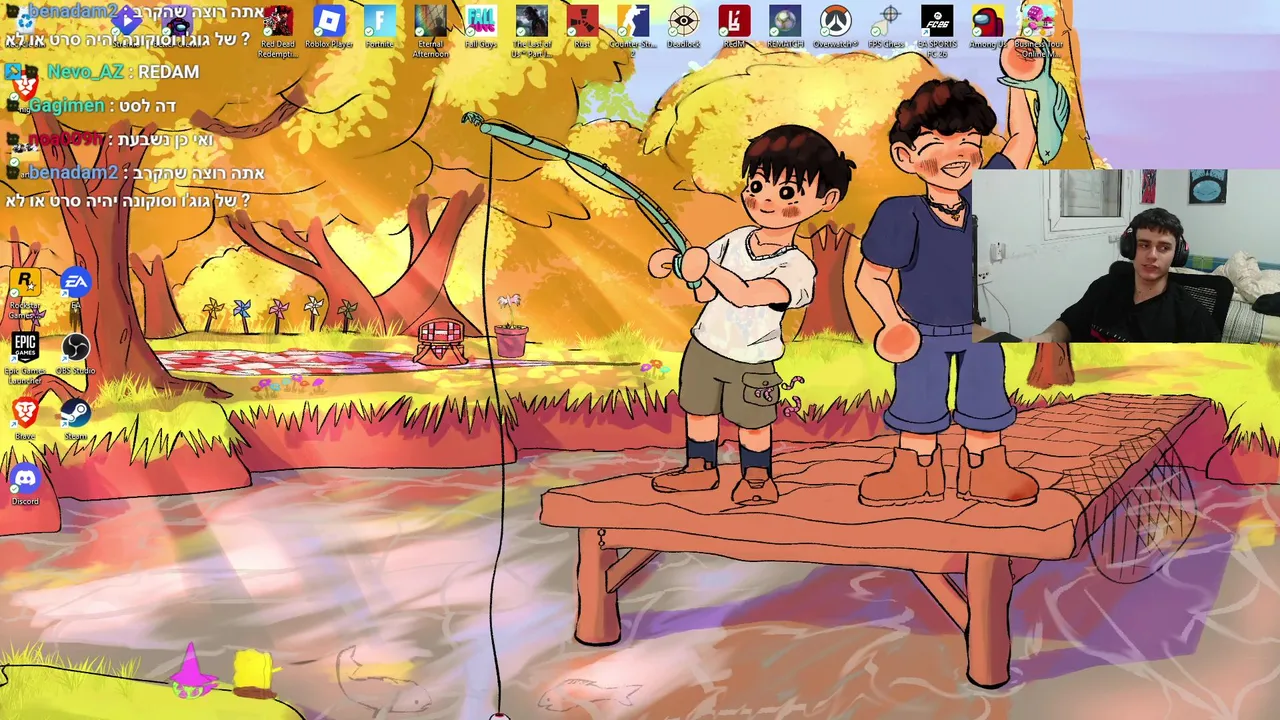The width and height of the screenshot is (1280, 720).
Task: Open the FPS Chess desktop shortcut
Action: 886,28
